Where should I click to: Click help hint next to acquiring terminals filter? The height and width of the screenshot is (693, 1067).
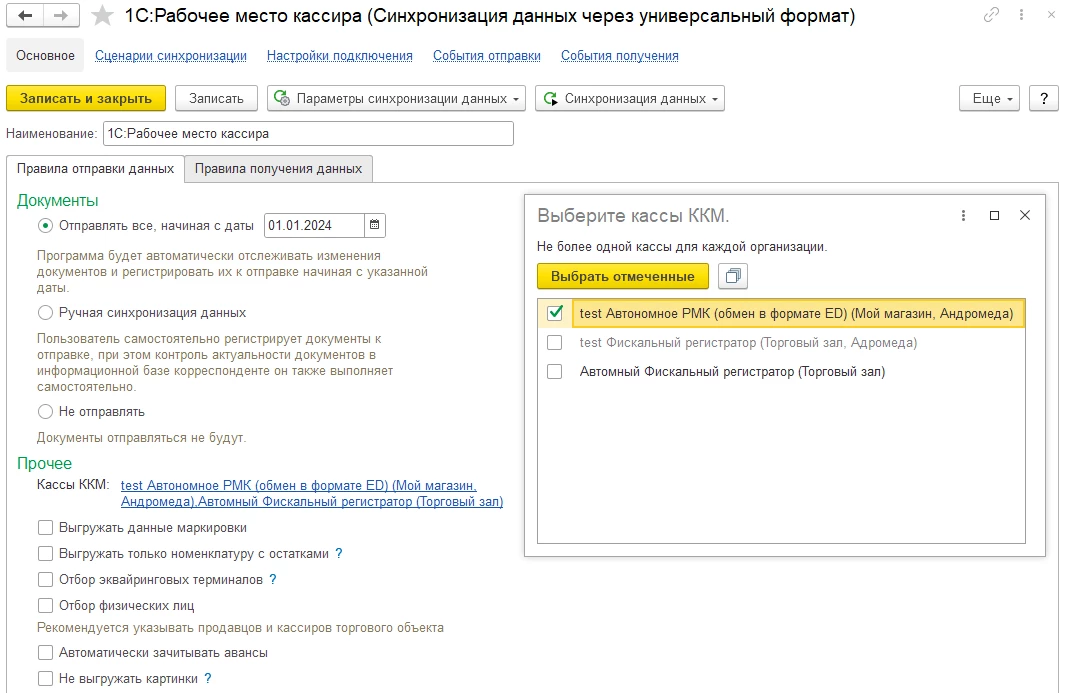coord(273,579)
